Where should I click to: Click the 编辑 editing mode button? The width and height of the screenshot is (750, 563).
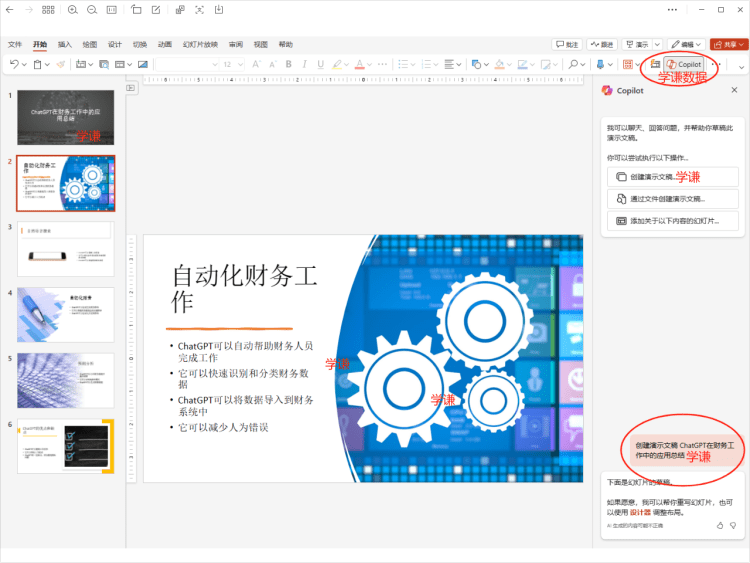coord(686,44)
